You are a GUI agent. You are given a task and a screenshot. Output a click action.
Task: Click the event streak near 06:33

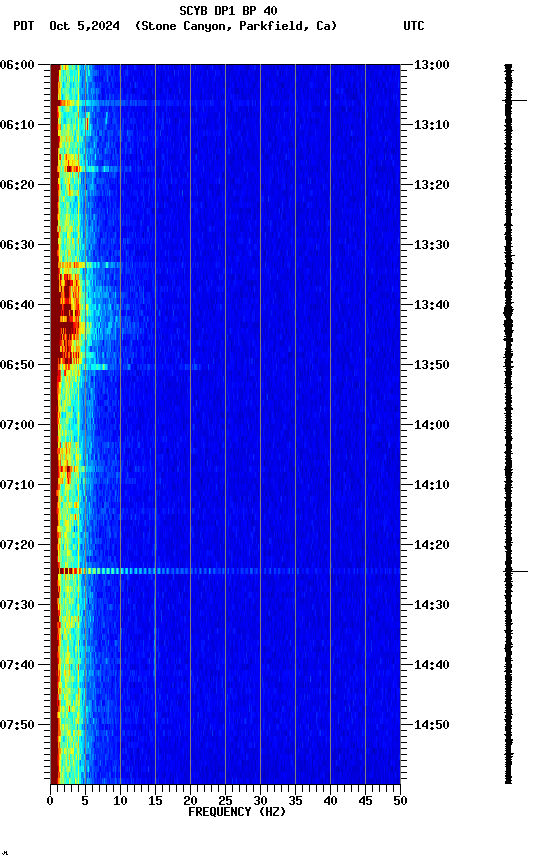pyautogui.click(x=90, y=265)
